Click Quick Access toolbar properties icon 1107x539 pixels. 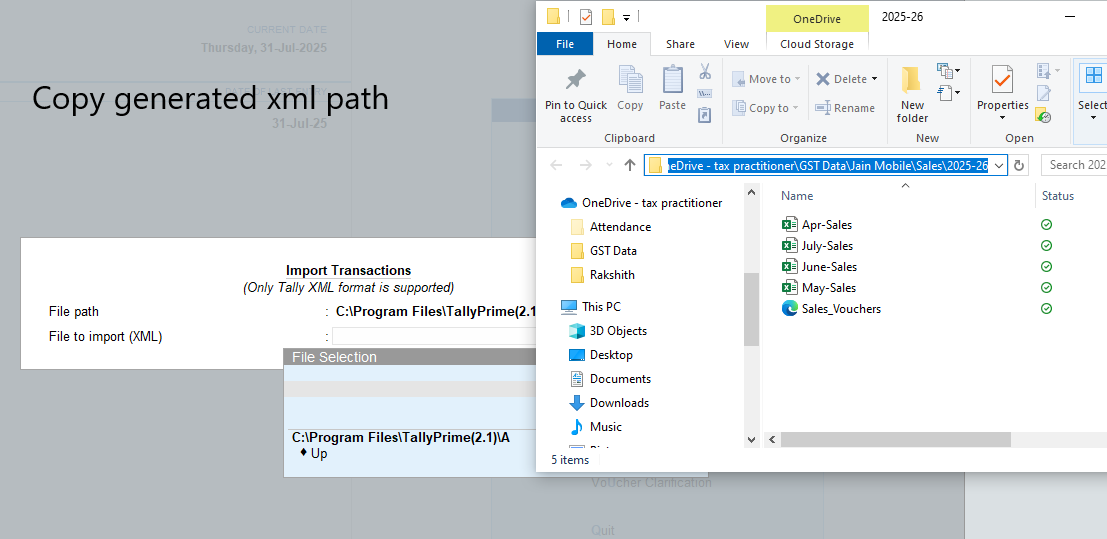tap(585, 16)
